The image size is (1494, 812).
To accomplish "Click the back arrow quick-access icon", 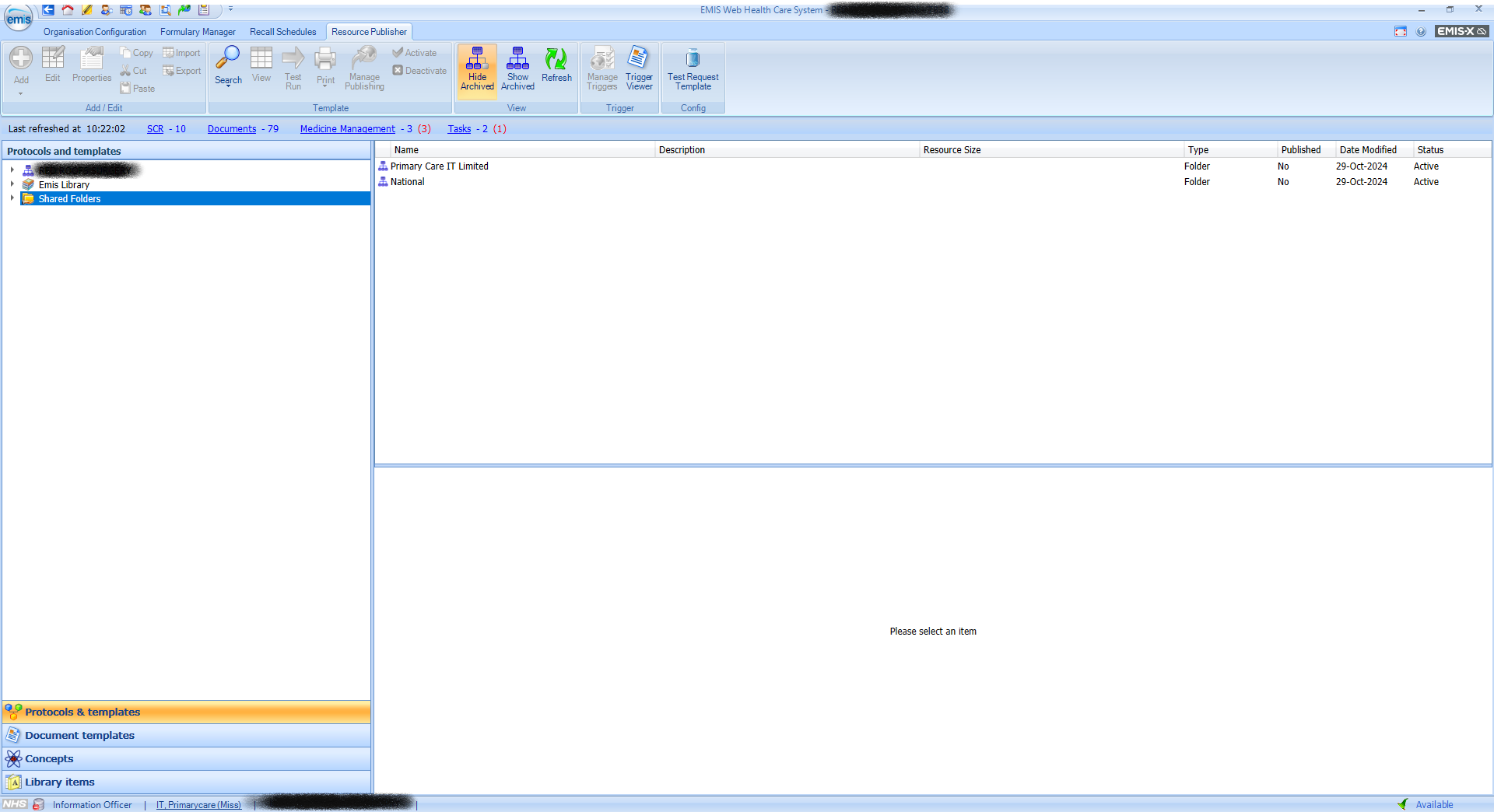I will [x=48, y=10].
